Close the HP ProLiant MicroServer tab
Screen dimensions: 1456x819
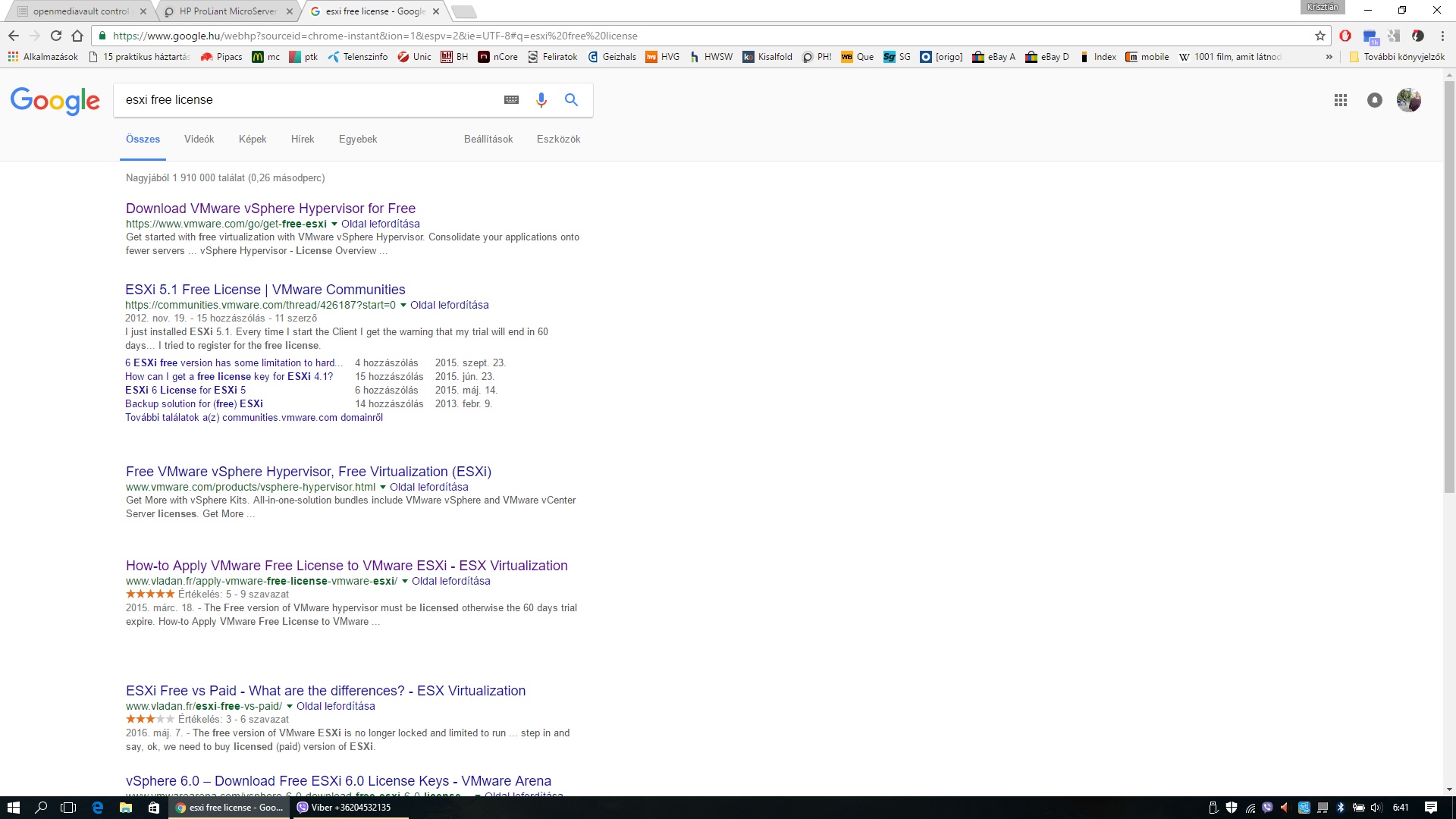289,11
